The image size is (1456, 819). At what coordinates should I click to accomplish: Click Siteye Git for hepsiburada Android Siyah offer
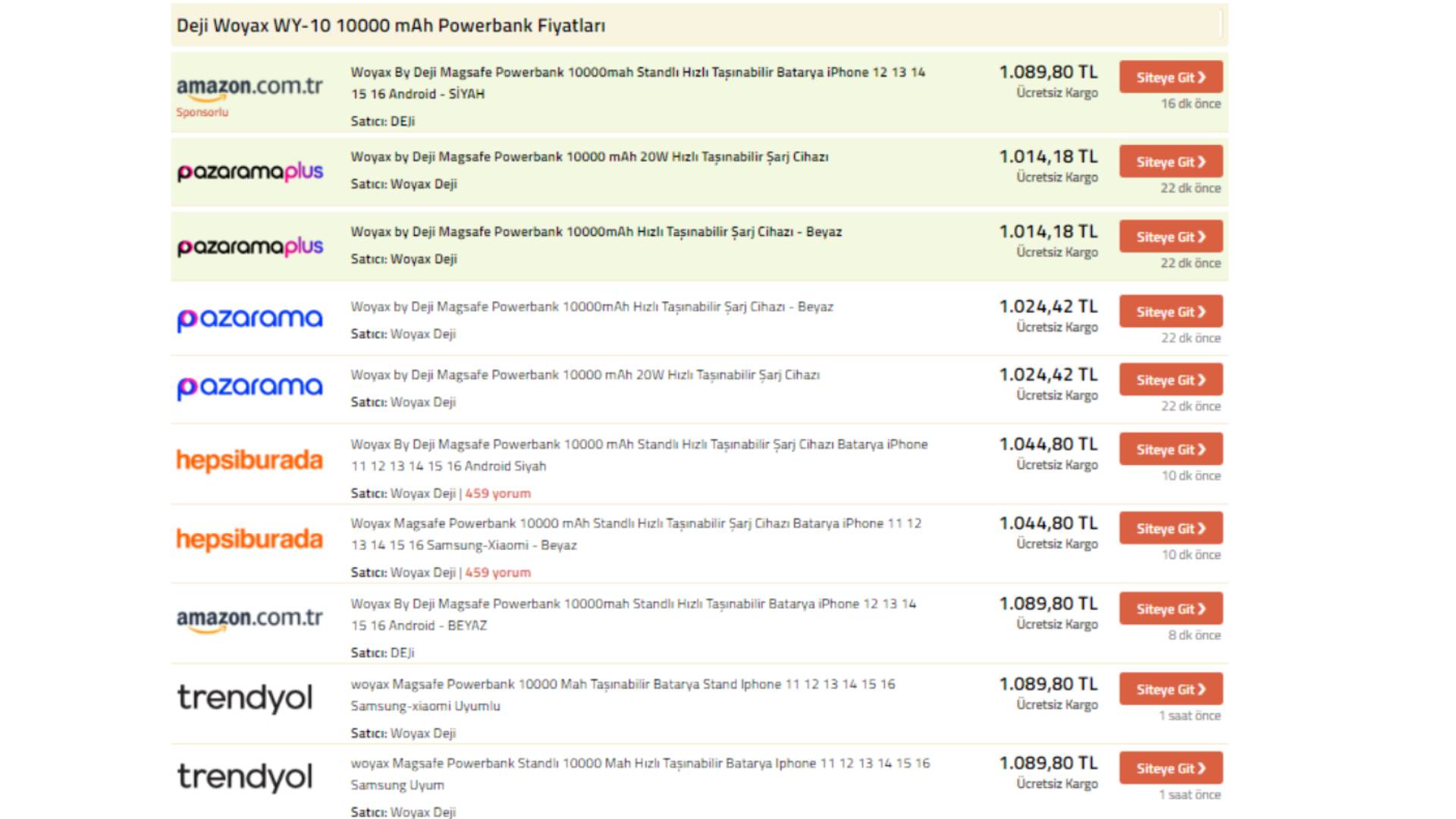(1171, 450)
